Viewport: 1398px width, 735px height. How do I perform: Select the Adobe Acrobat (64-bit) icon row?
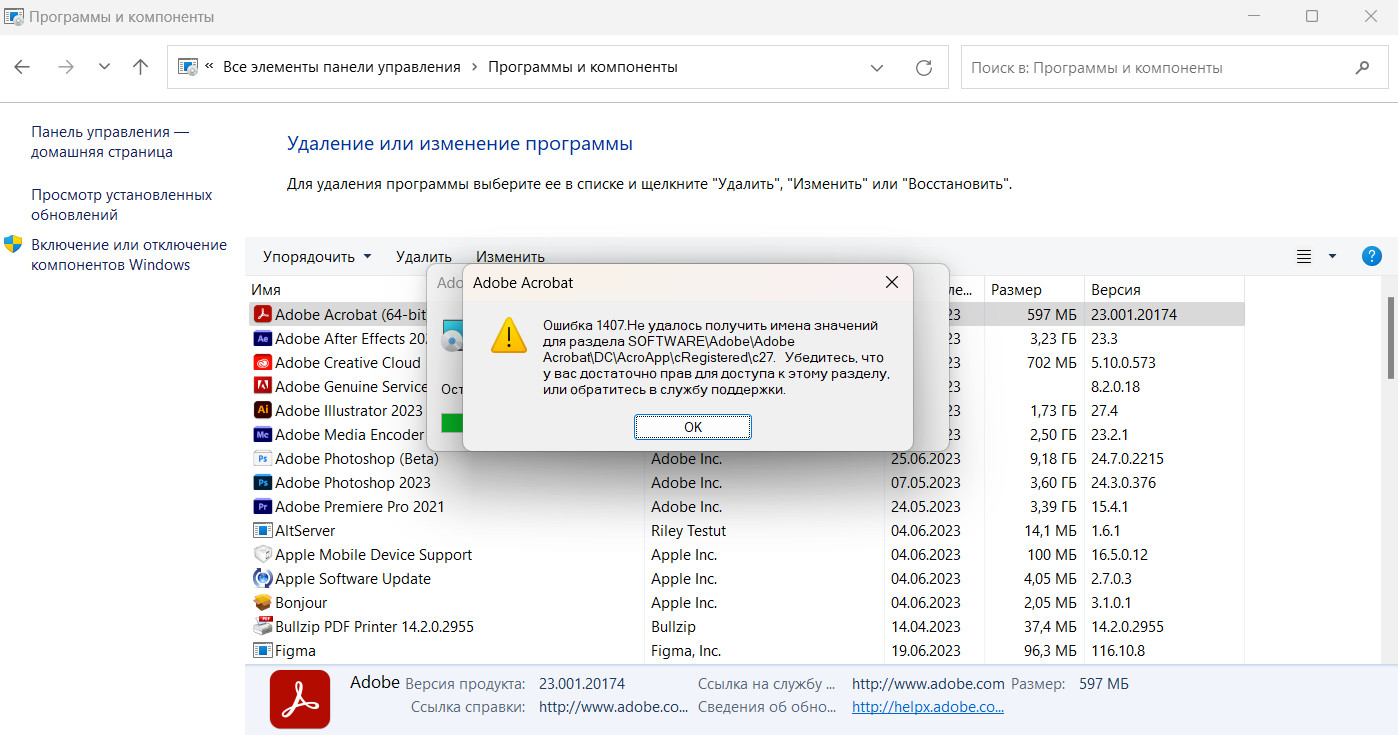(x=263, y=315)
